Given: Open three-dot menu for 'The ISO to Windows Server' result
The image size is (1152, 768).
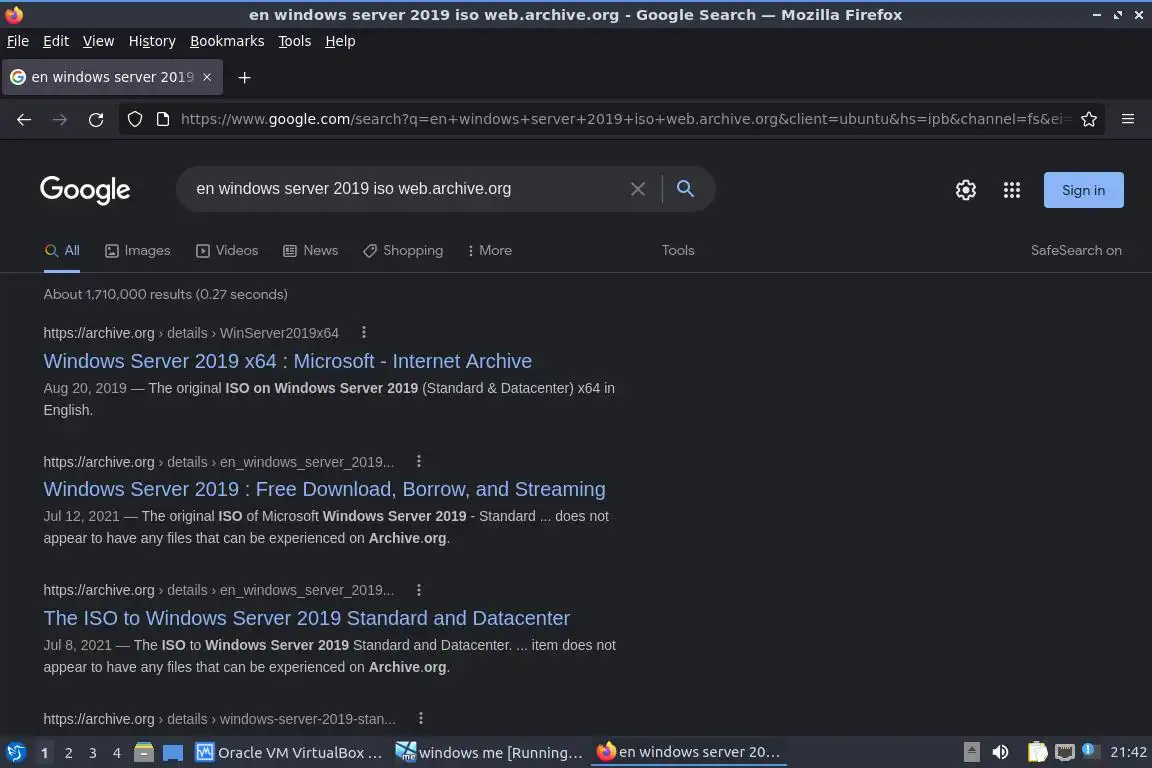Looking at the screenshot, I should click(x=419, y=589).
